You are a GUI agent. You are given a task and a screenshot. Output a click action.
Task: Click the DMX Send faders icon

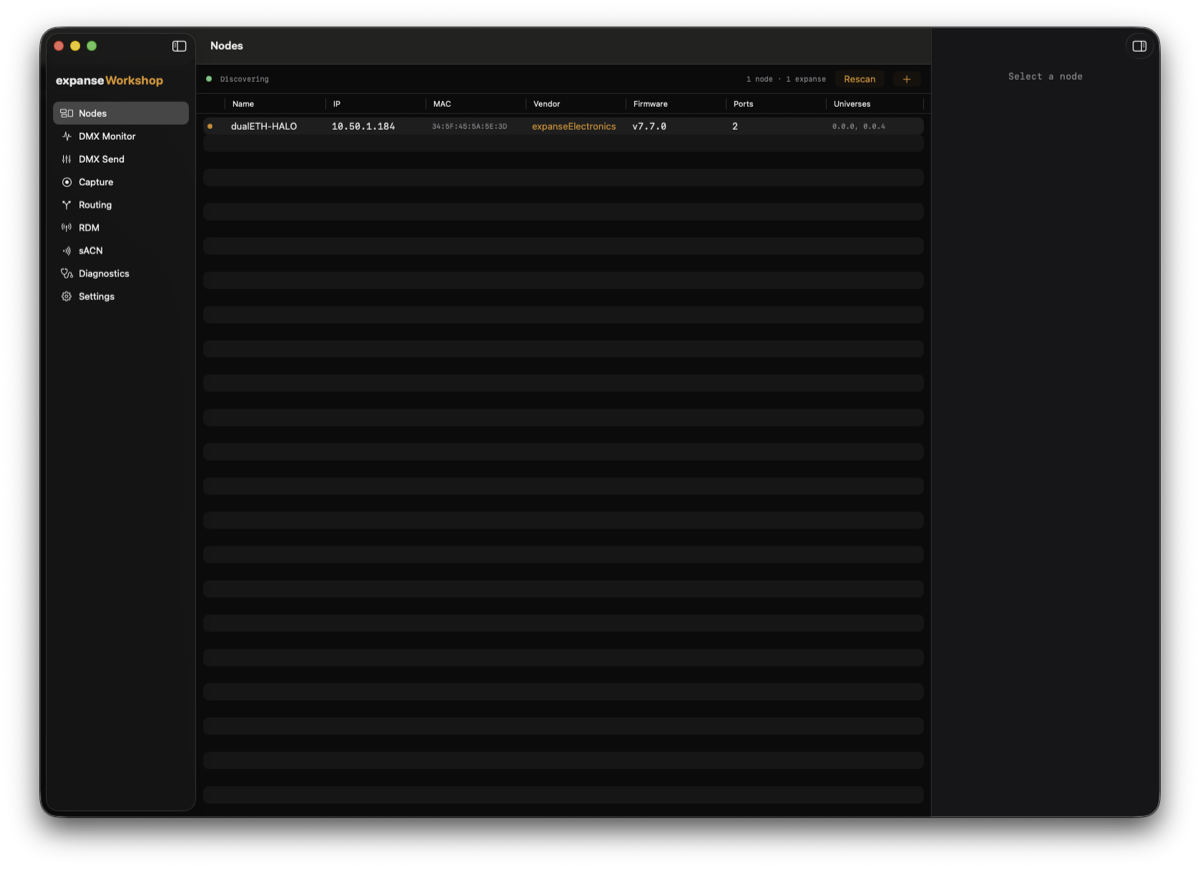pyautogui.click(x=66, y=159)
